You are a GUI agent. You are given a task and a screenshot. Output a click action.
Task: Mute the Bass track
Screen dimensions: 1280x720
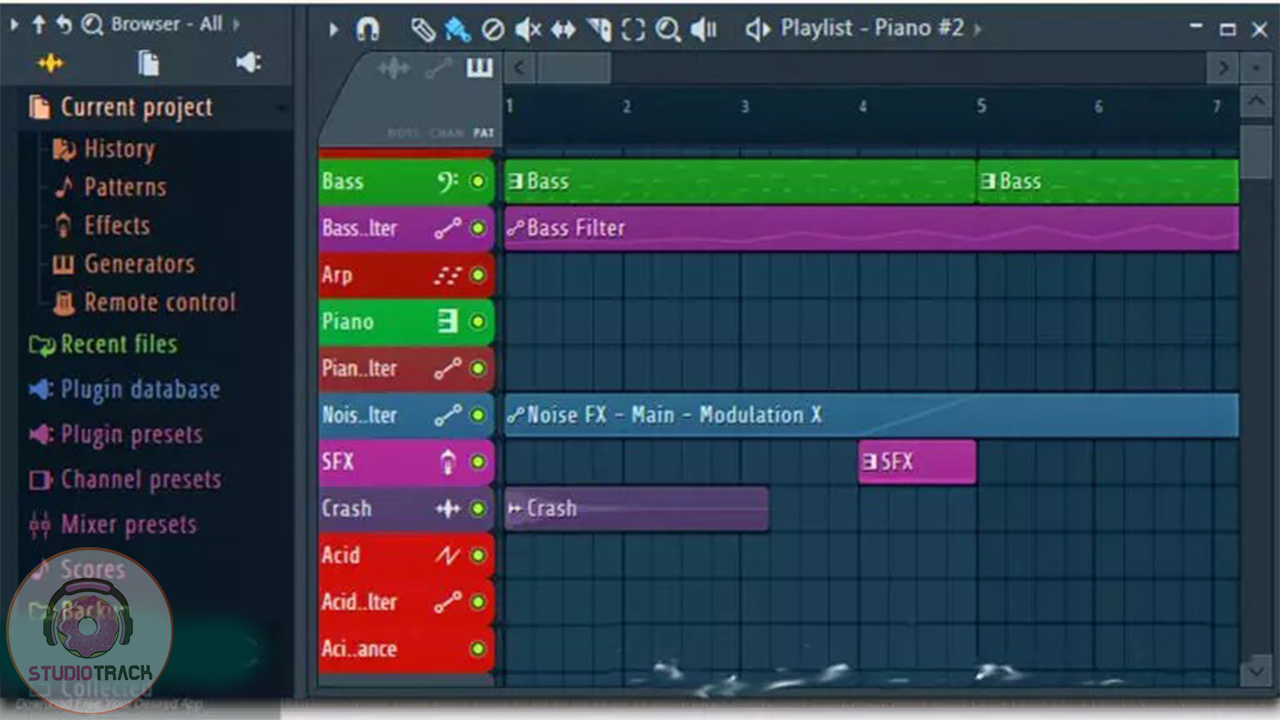coord(477,181)
